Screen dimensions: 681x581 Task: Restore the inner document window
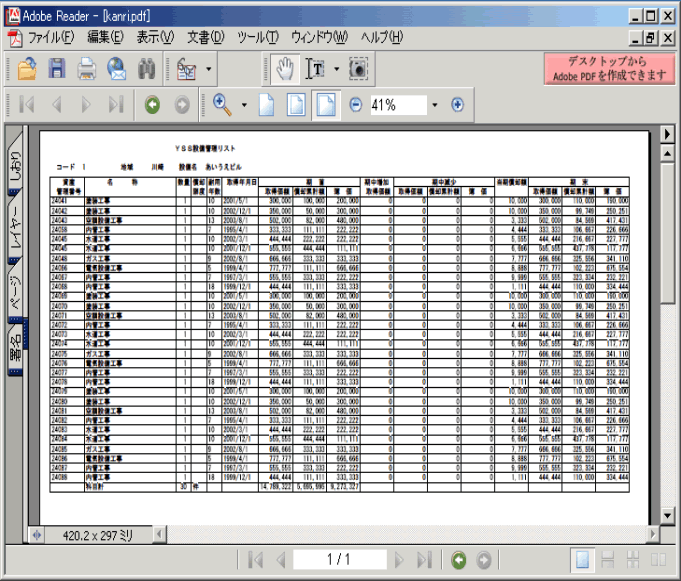coord(651,38)
